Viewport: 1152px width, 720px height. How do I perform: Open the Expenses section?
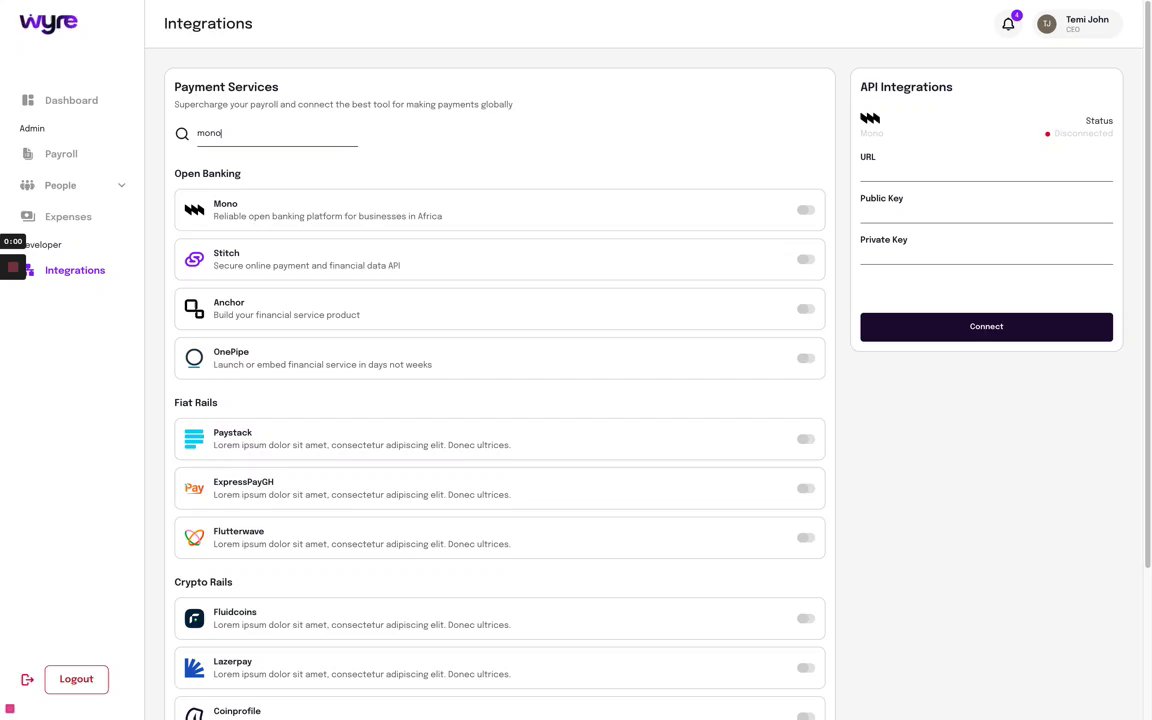[x=67, y=217]
